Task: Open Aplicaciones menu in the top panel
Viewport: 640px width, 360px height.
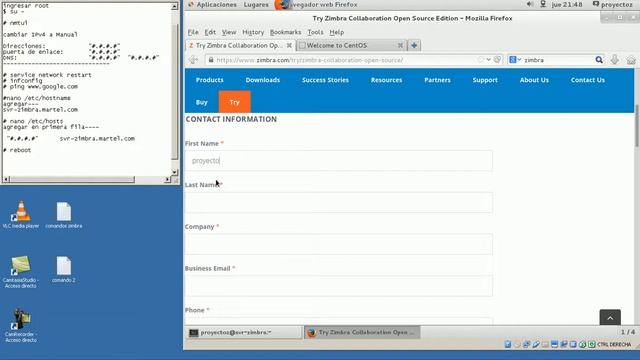Action: coord(213,4)
